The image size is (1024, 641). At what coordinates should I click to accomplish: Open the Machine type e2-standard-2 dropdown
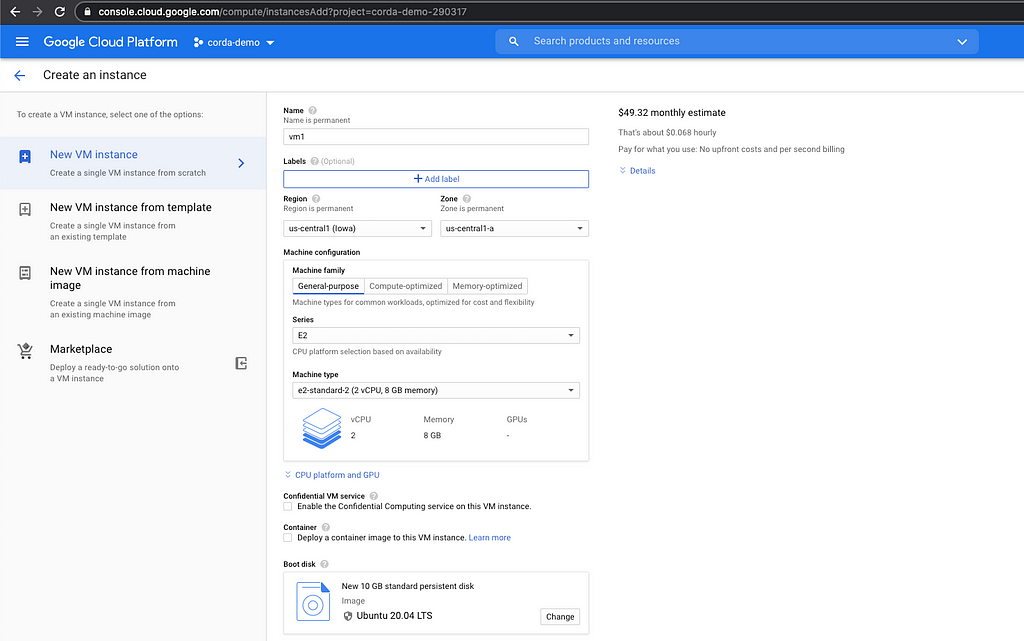tap(436, 390)
